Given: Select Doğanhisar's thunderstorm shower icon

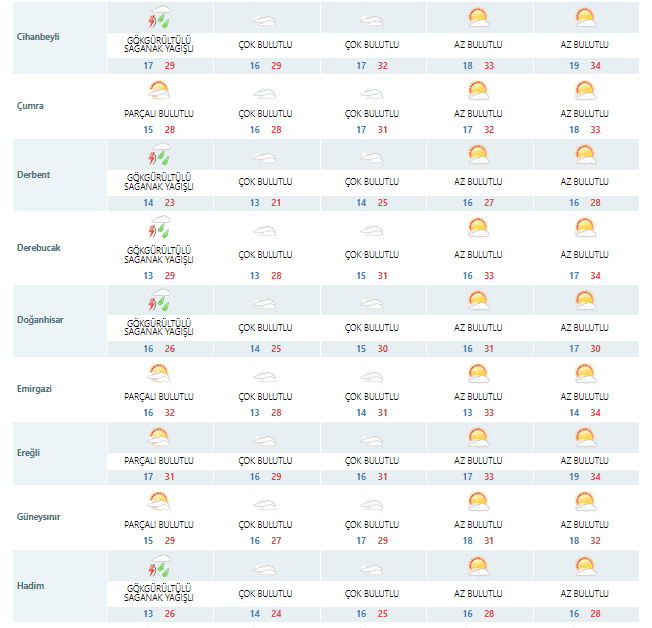Looking at the screenshot, I should coord(159,299).
